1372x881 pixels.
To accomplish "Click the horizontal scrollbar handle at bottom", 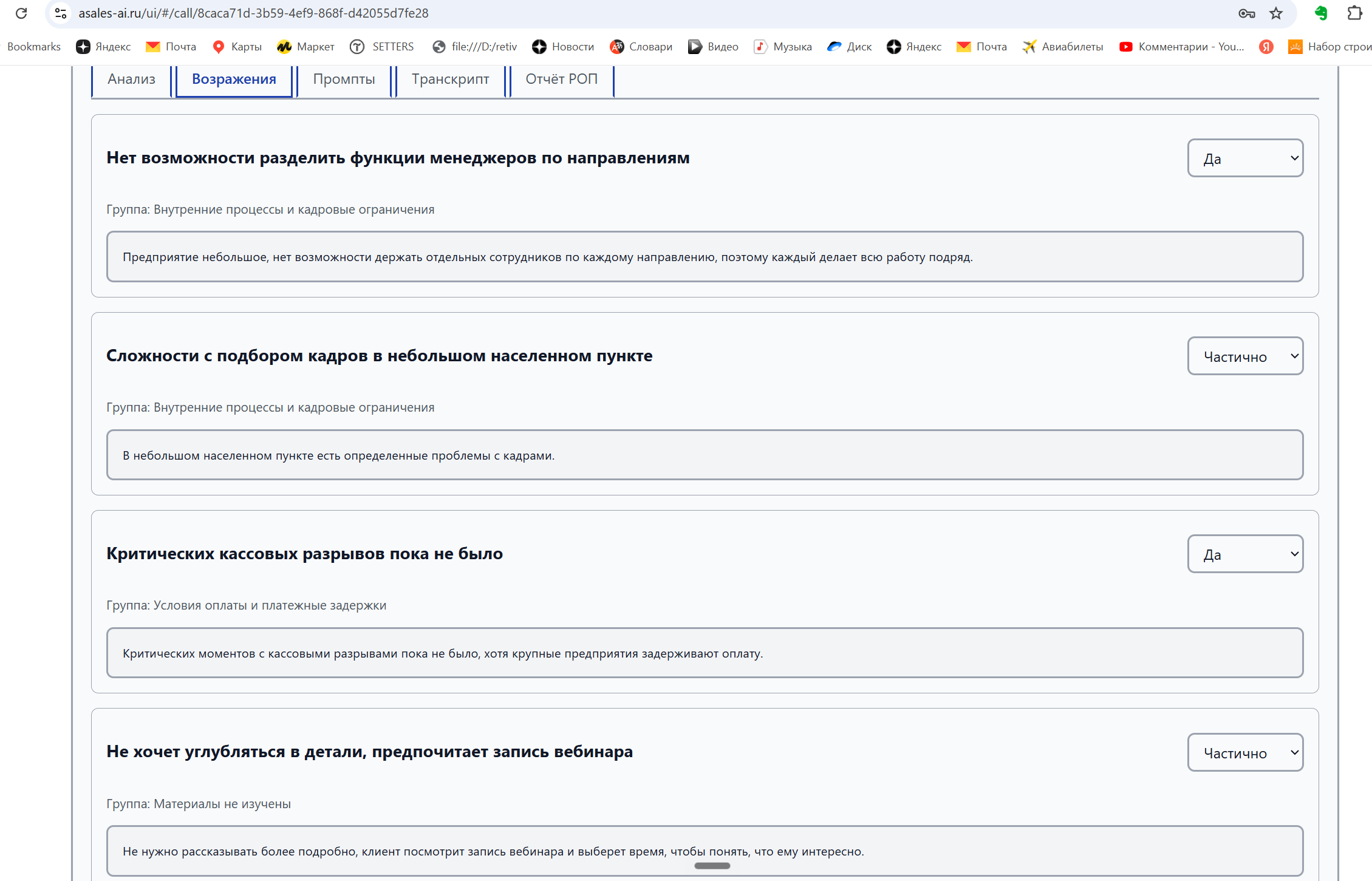I will tap(712, 866).
